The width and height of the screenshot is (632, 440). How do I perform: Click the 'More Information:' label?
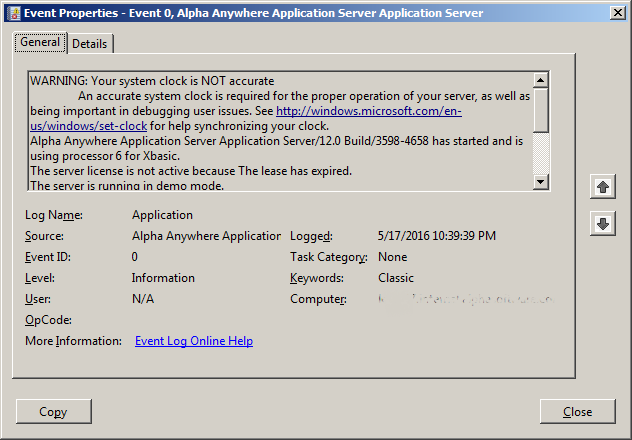(73, 341)
